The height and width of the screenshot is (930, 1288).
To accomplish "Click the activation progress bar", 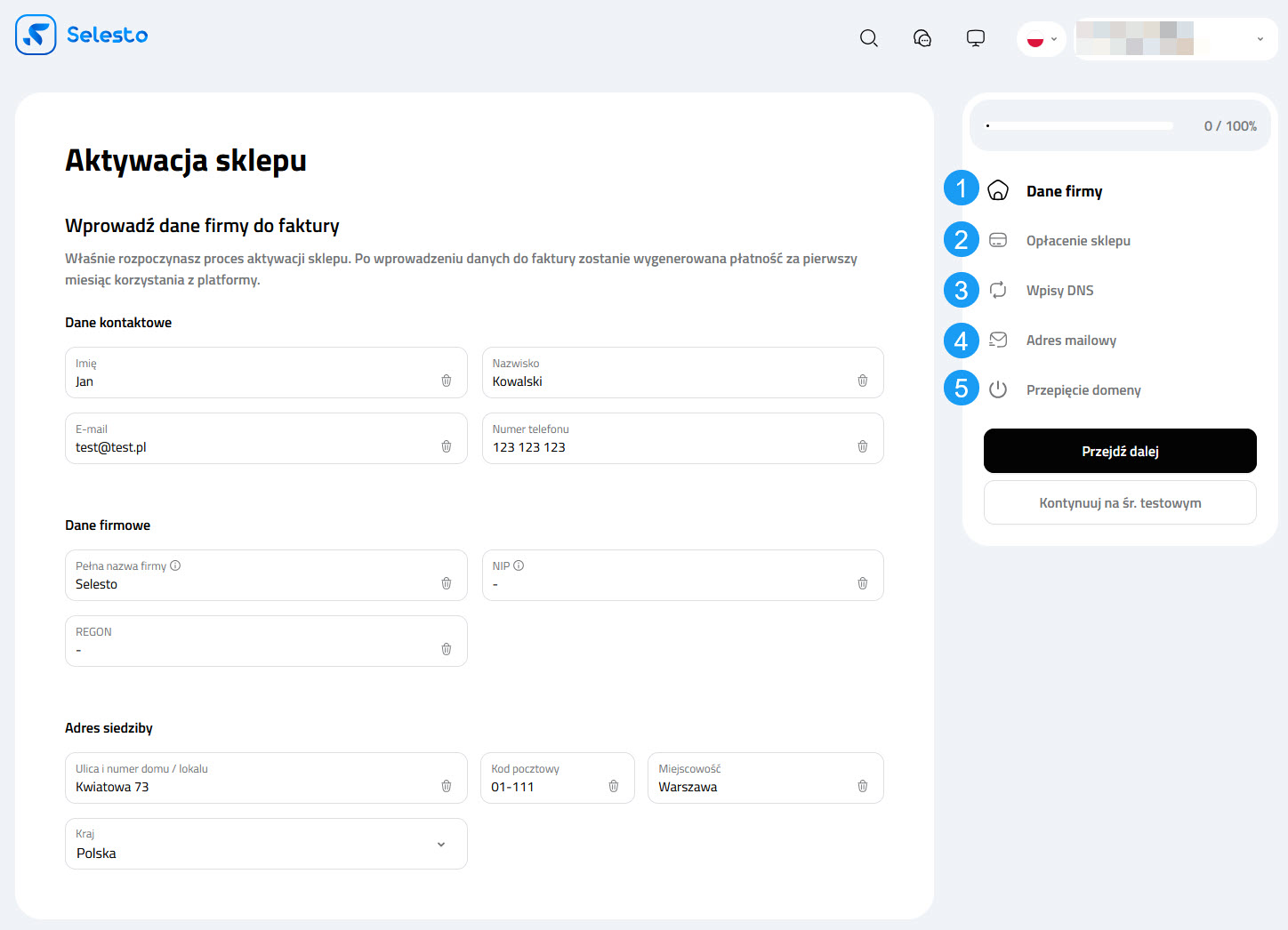I will coord(1080,126).
